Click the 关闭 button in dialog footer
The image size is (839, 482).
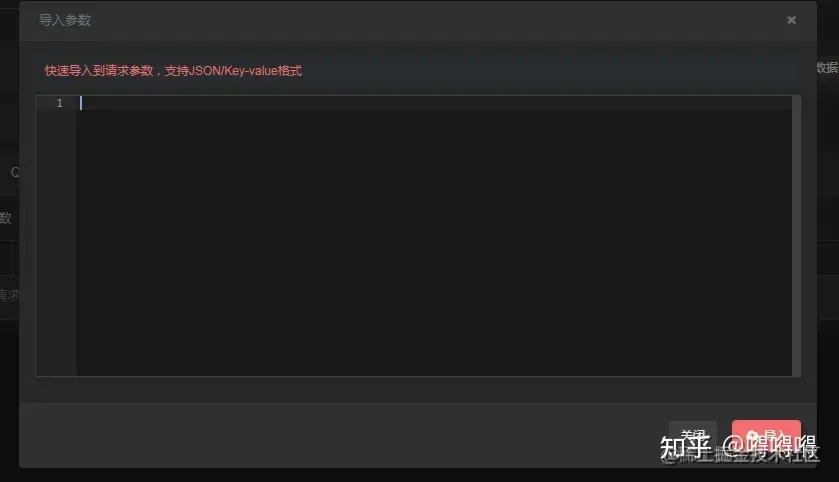coord(692,435)
